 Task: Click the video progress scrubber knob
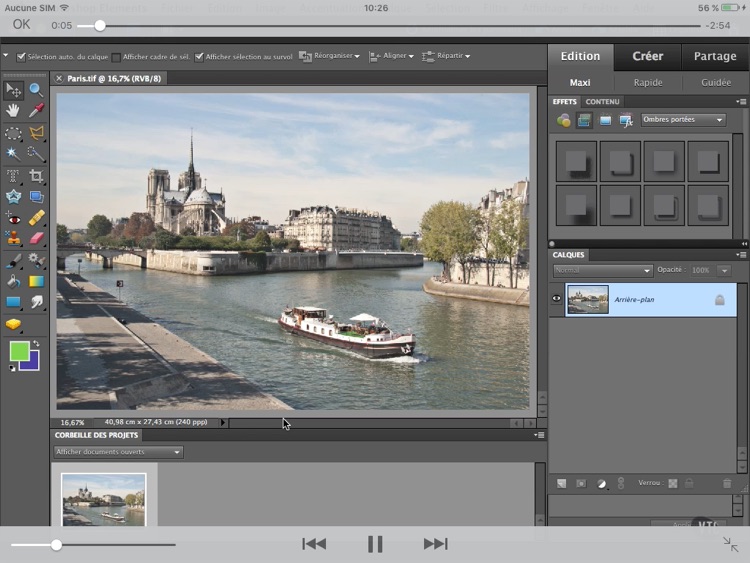coord(99,26)
